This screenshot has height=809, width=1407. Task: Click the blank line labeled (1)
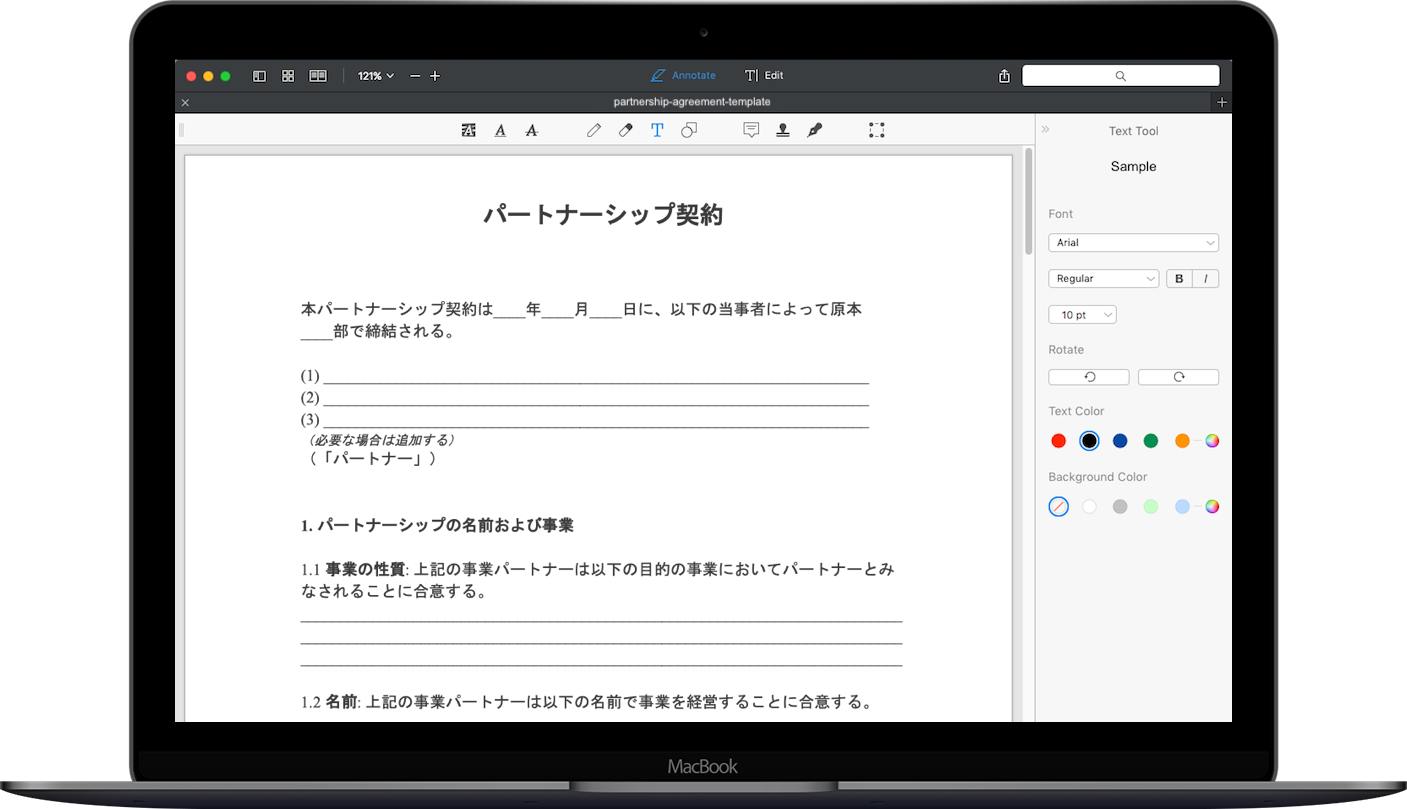tap(596, 377)
